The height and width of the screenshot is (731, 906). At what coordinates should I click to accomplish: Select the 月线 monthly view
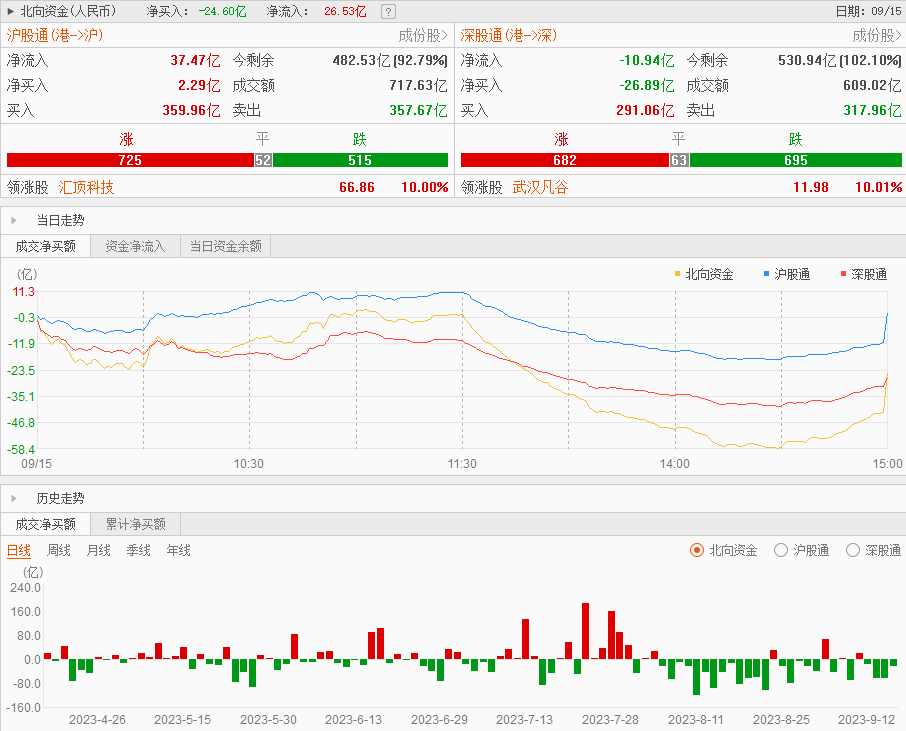click(x=99, y=550)
